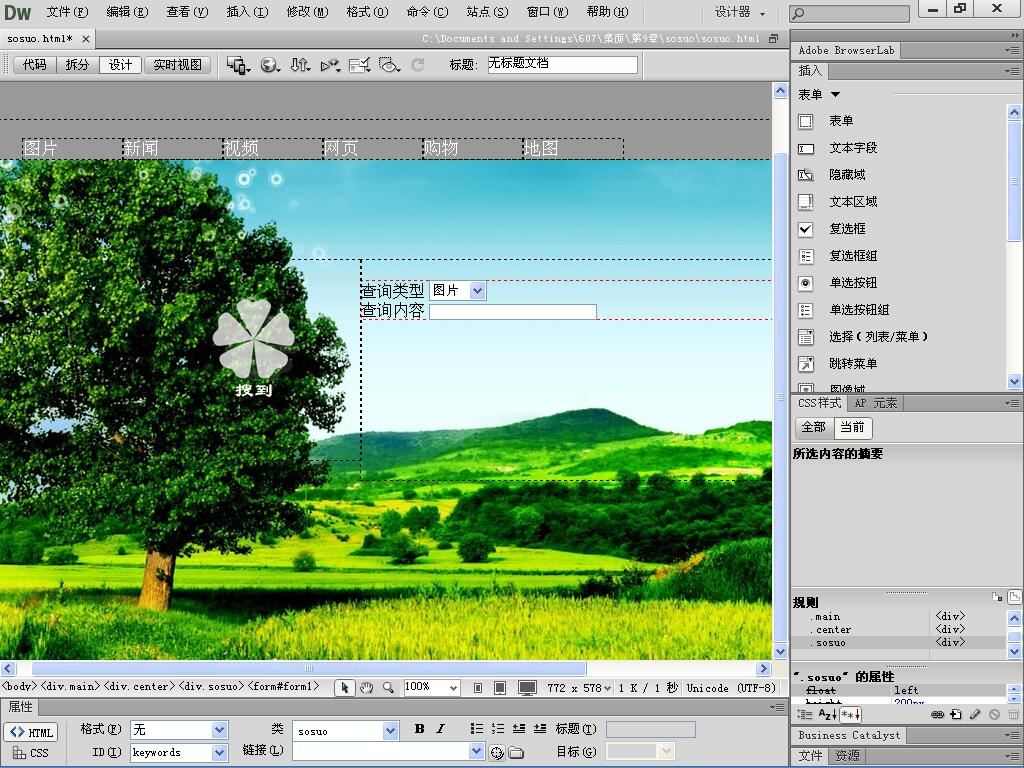This screenshot has height=768, width=1024.
Task: Open the 查询类型 图片 select dropdown
Action: tap(477, 291)
